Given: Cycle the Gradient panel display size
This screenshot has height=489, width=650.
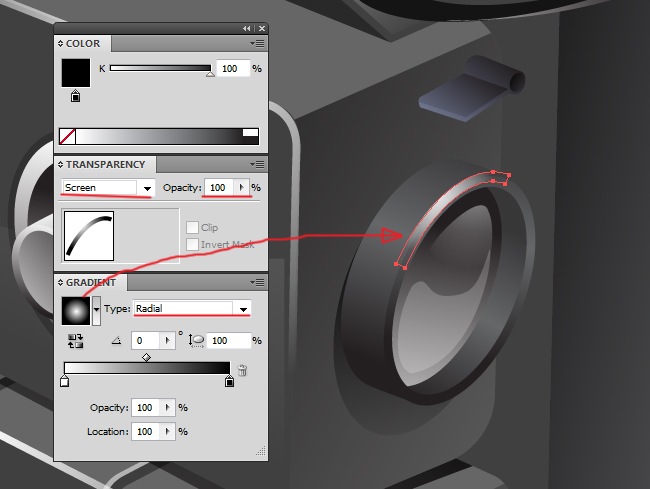Looking at the screenshot, I should [x=61, y=283].
